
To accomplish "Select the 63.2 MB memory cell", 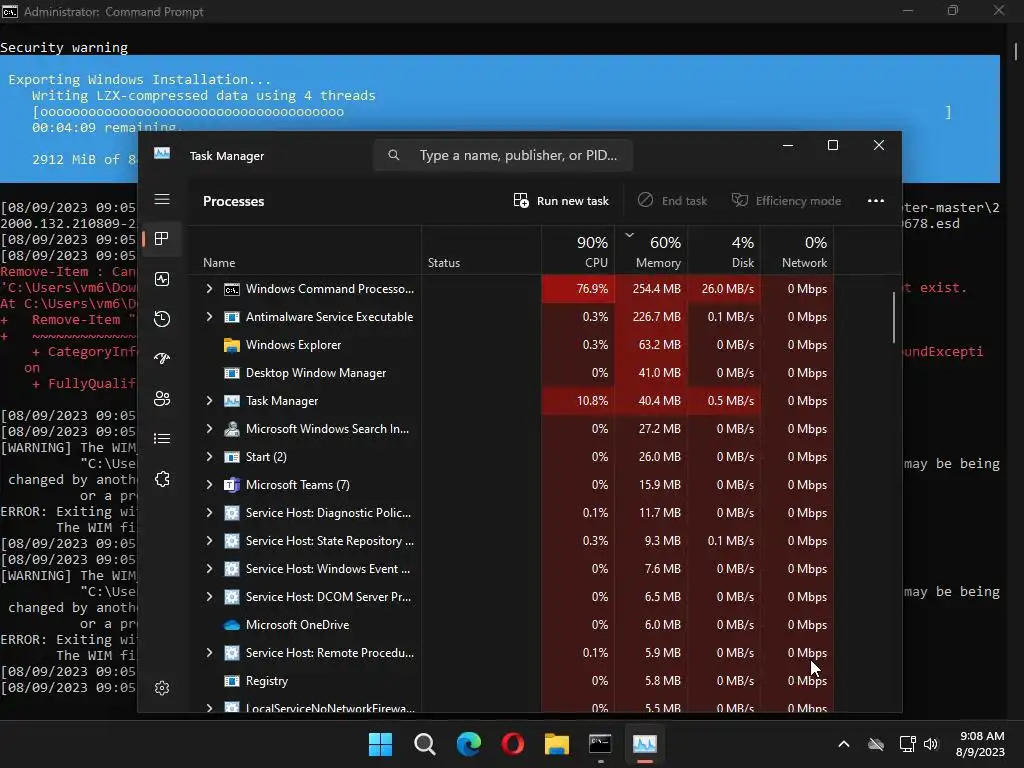I will pos(651,345).
